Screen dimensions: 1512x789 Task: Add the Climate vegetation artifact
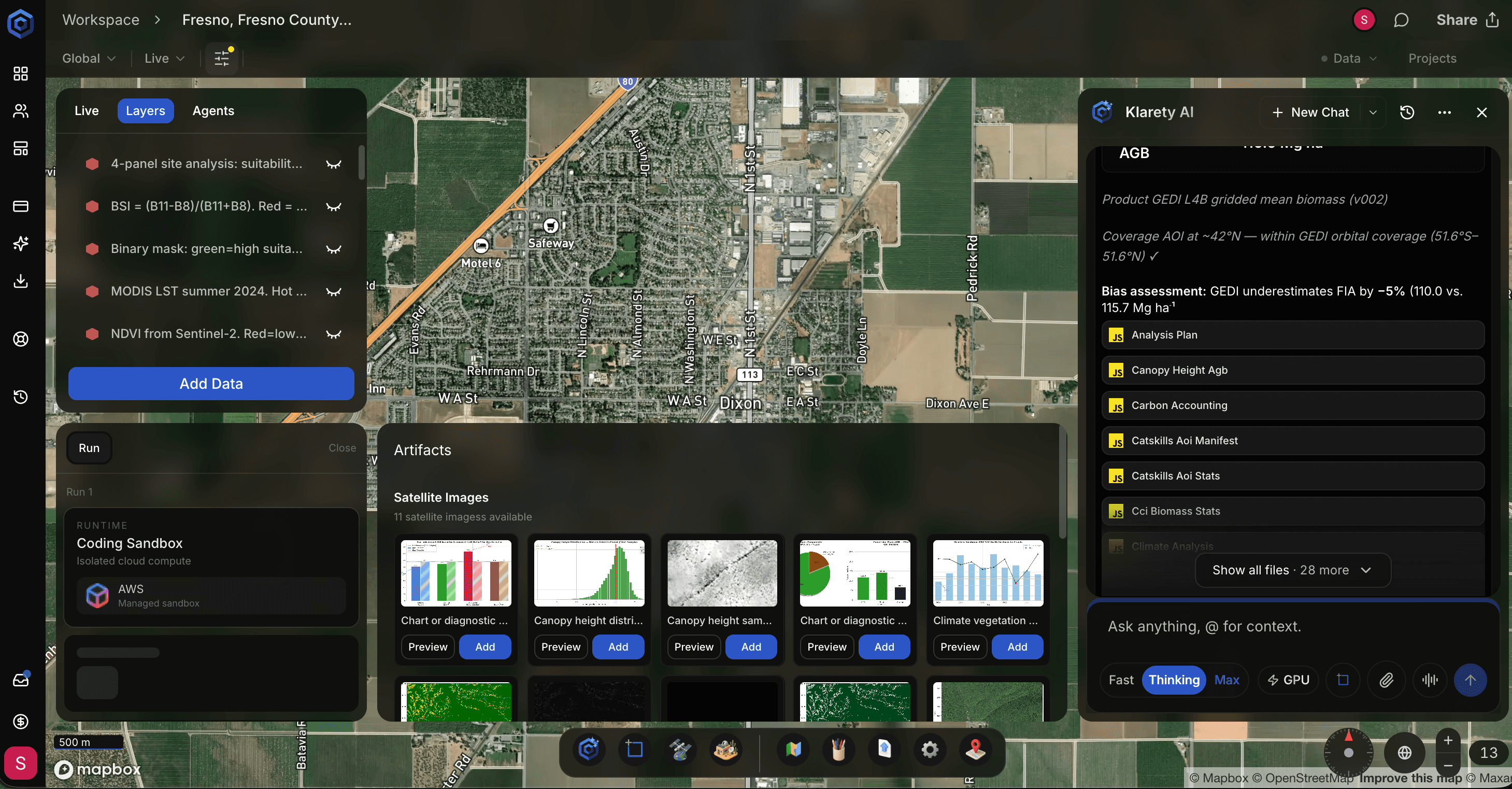1017,646
